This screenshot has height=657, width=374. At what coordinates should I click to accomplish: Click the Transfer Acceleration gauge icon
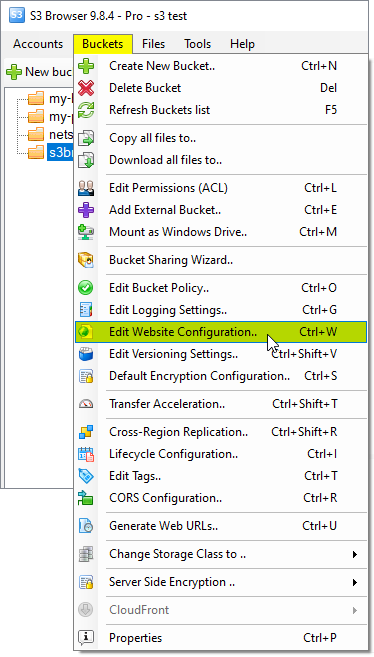click(x=86, y=404)
